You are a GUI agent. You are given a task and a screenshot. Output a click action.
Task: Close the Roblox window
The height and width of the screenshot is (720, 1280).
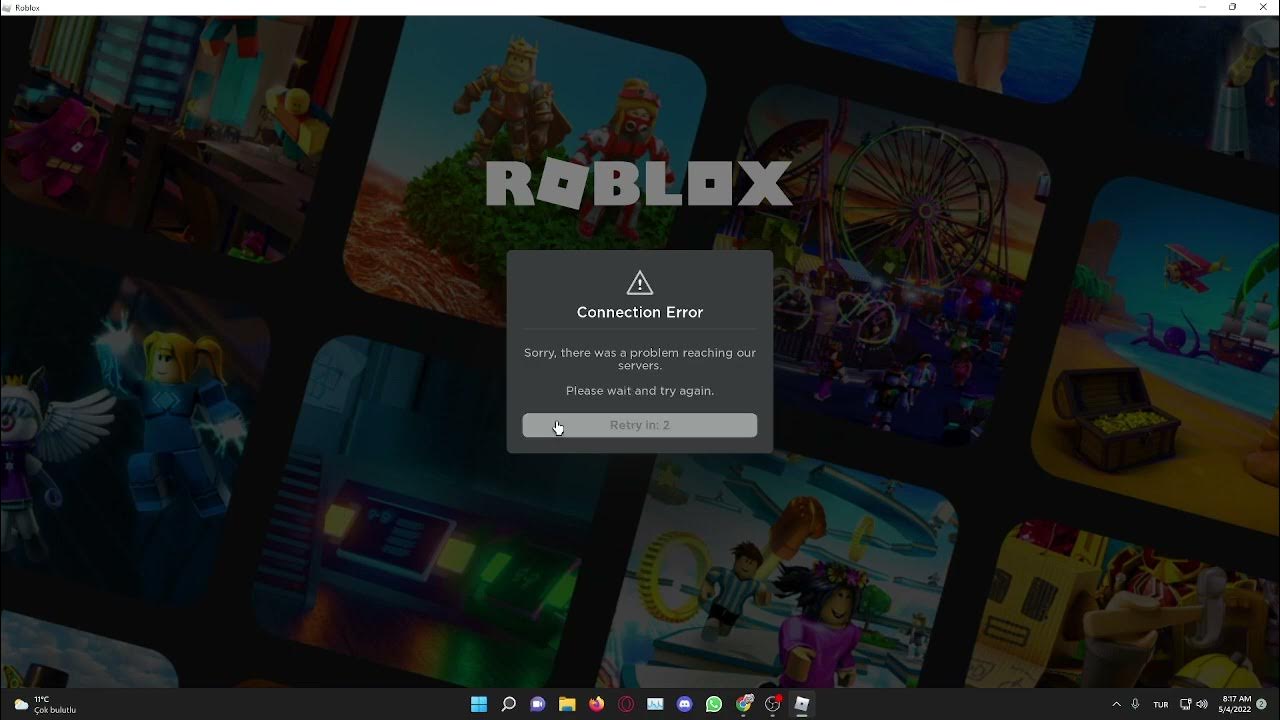[1262, 7]
